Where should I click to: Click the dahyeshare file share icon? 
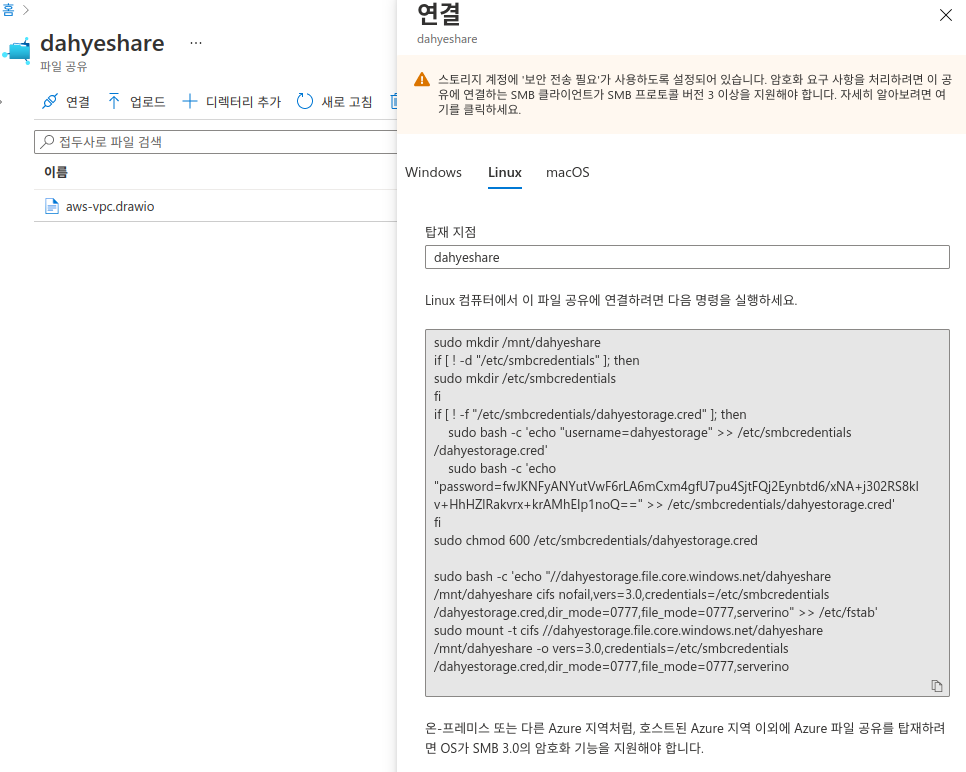point(17,51)
